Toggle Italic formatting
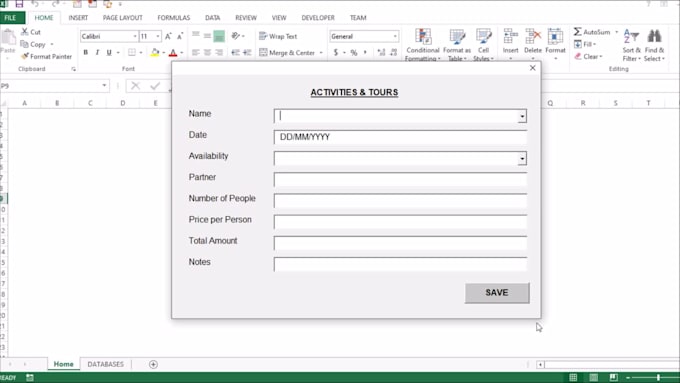The height and width of the screenshot is (383, 680). (x=97, y=52)
